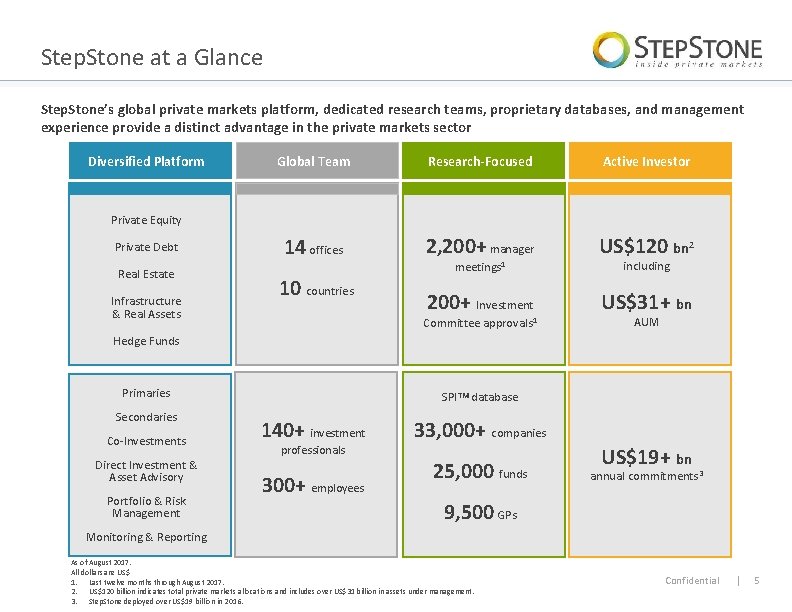Click the 'Diversified Platform' blue header
The image size is (792, 612).
(x=150, y=161)
